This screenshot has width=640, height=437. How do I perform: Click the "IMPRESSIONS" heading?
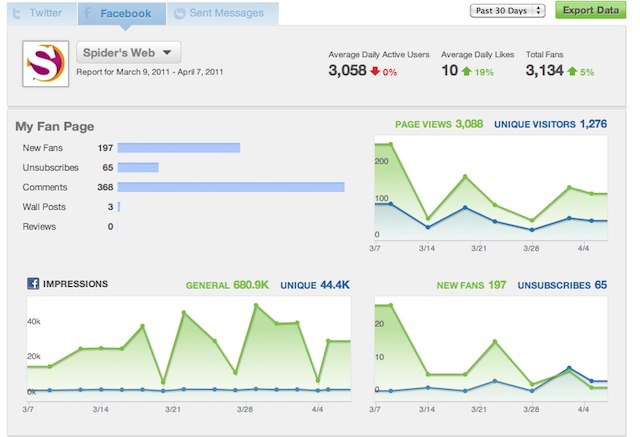[x=76, y=284]
